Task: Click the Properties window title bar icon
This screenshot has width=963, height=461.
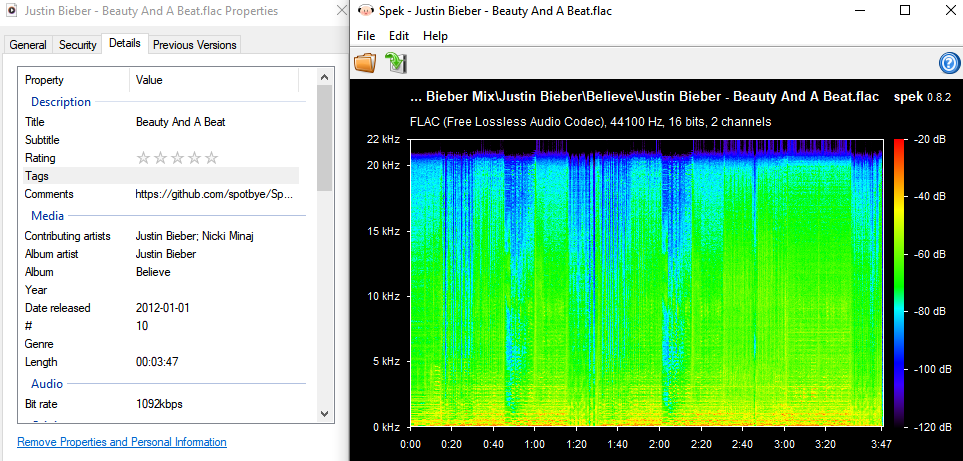Action: pyautogui.click(x=10, y=10)
